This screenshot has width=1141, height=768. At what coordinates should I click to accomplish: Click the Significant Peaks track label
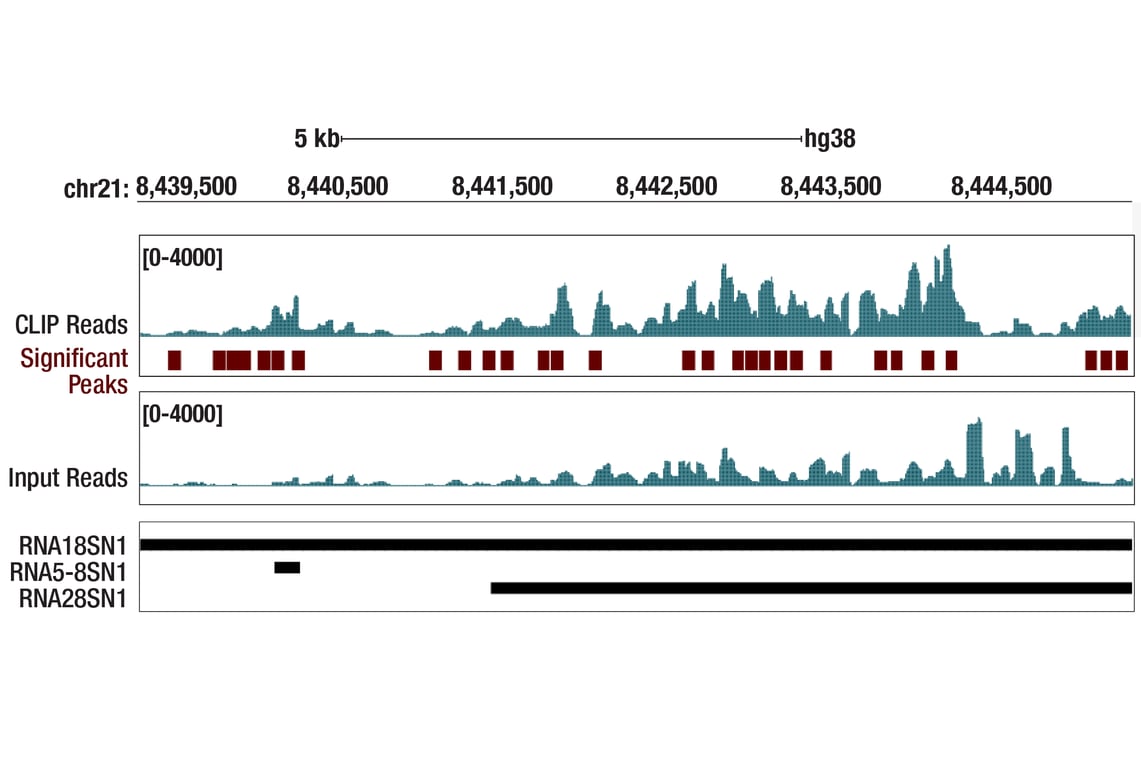74,371
